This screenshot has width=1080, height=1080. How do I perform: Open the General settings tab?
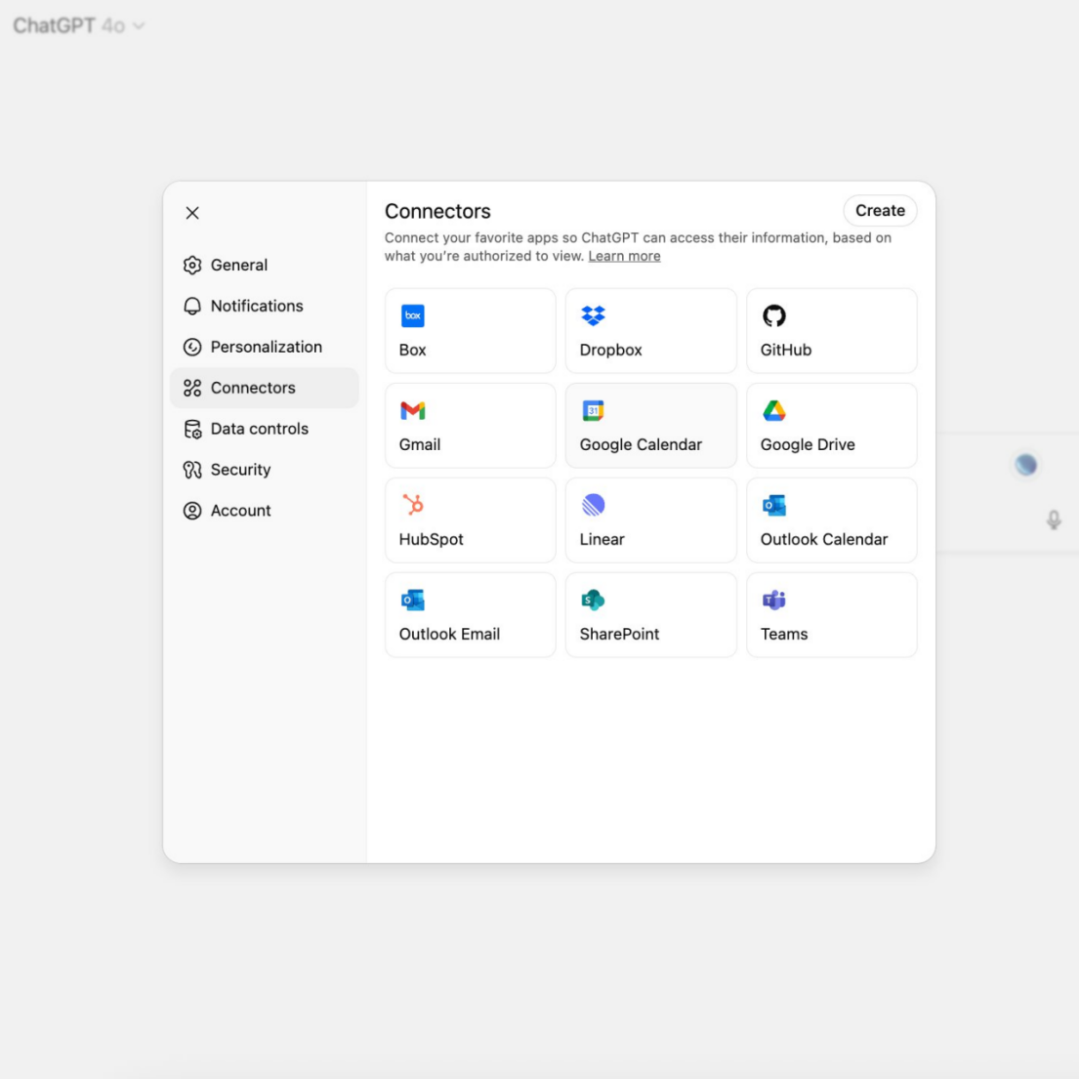(x=264, y=265)
